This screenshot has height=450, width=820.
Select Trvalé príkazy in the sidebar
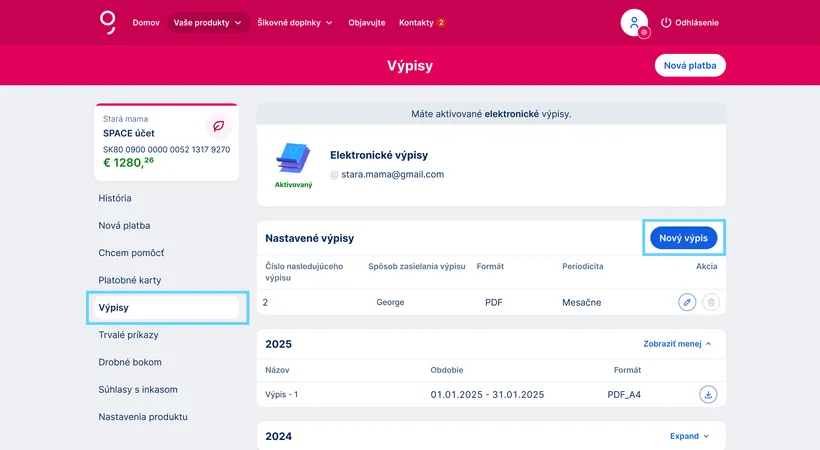[129, 335]
